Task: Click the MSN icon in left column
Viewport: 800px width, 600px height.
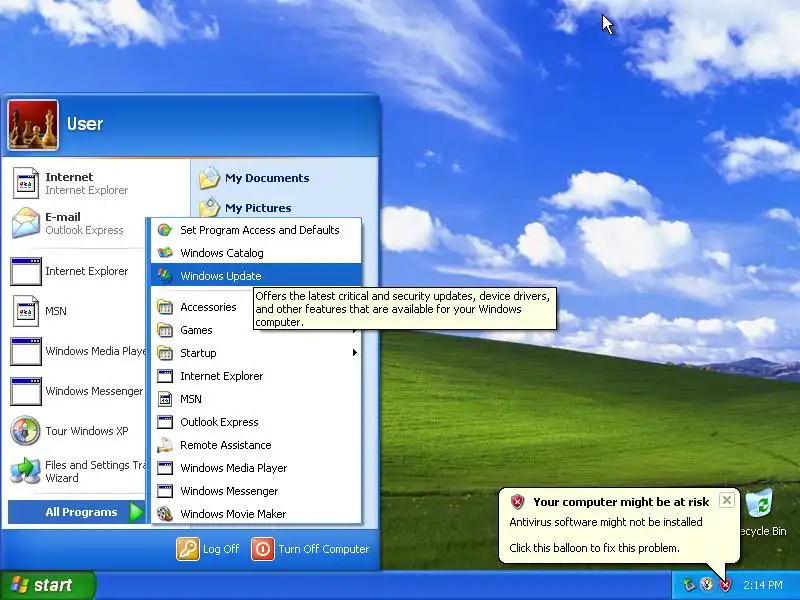Action: [26, 311]
